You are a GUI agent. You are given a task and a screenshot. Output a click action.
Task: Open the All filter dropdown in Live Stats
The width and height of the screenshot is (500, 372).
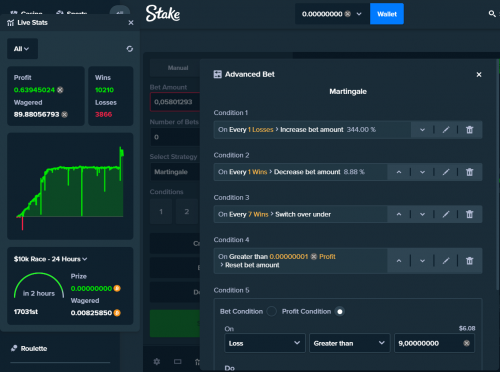(22, 49)
